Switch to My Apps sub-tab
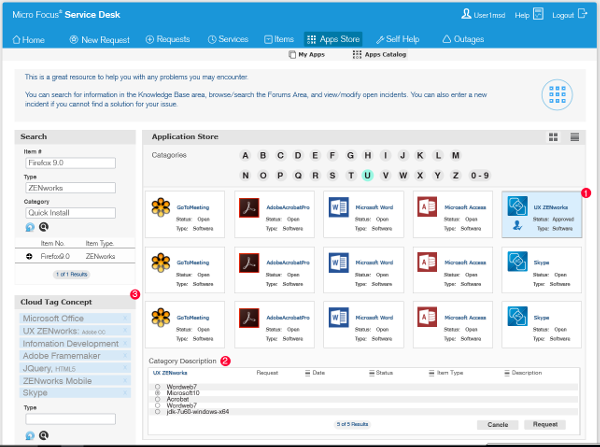Screen dimensions: 600x447 307,55
